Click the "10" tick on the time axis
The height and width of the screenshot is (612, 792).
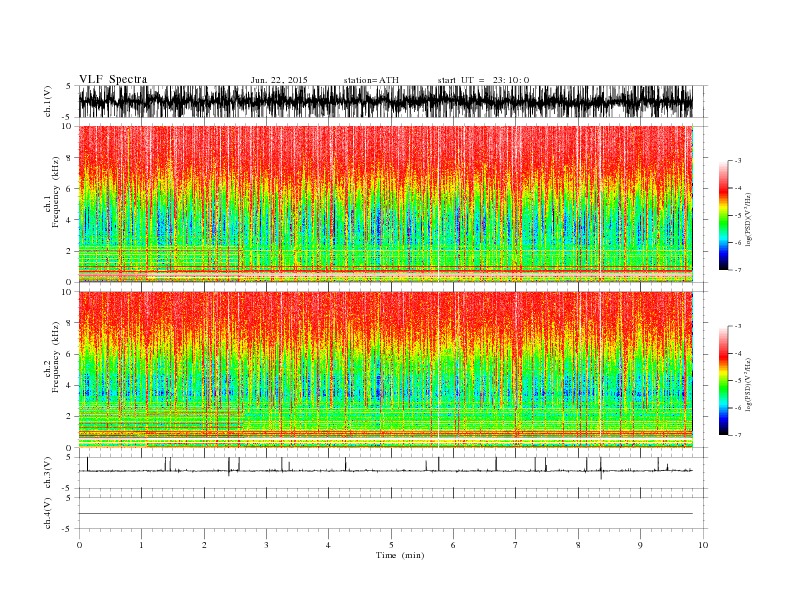coord(703,545)
